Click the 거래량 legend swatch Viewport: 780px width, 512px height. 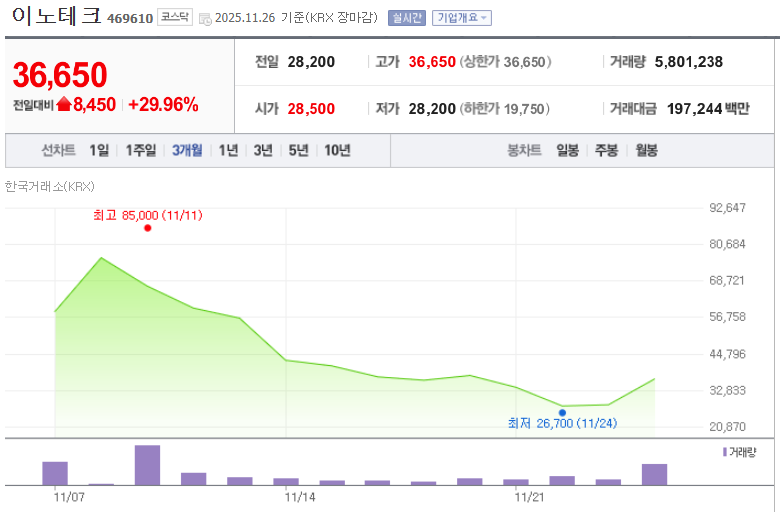click(x=725, y=452)
